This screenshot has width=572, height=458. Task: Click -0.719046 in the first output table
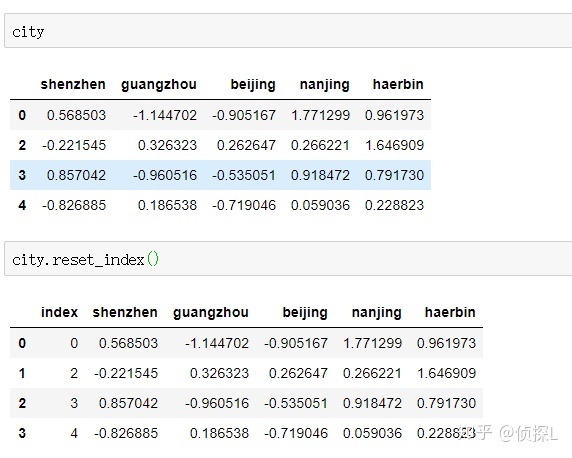(244, 205)
